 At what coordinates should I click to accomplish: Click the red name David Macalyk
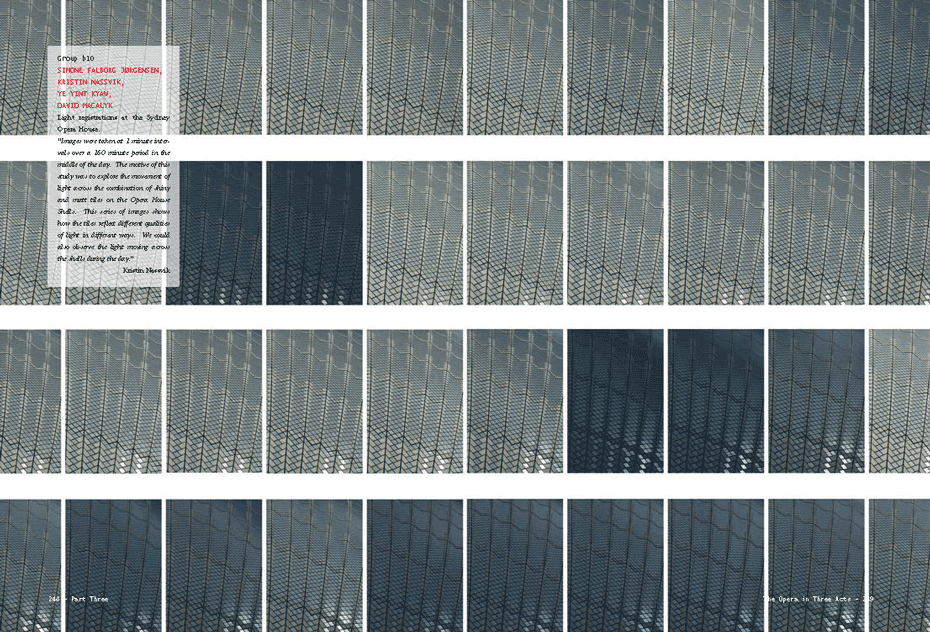[85, 105]
